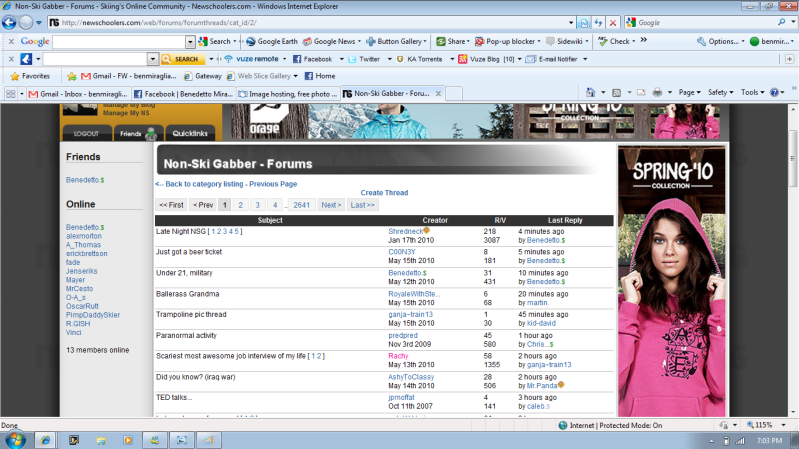Image resolution: width=799 pixels, height=449 pixels.
Task: Expand the address bar history dropdown
Action: click(571, 22)
